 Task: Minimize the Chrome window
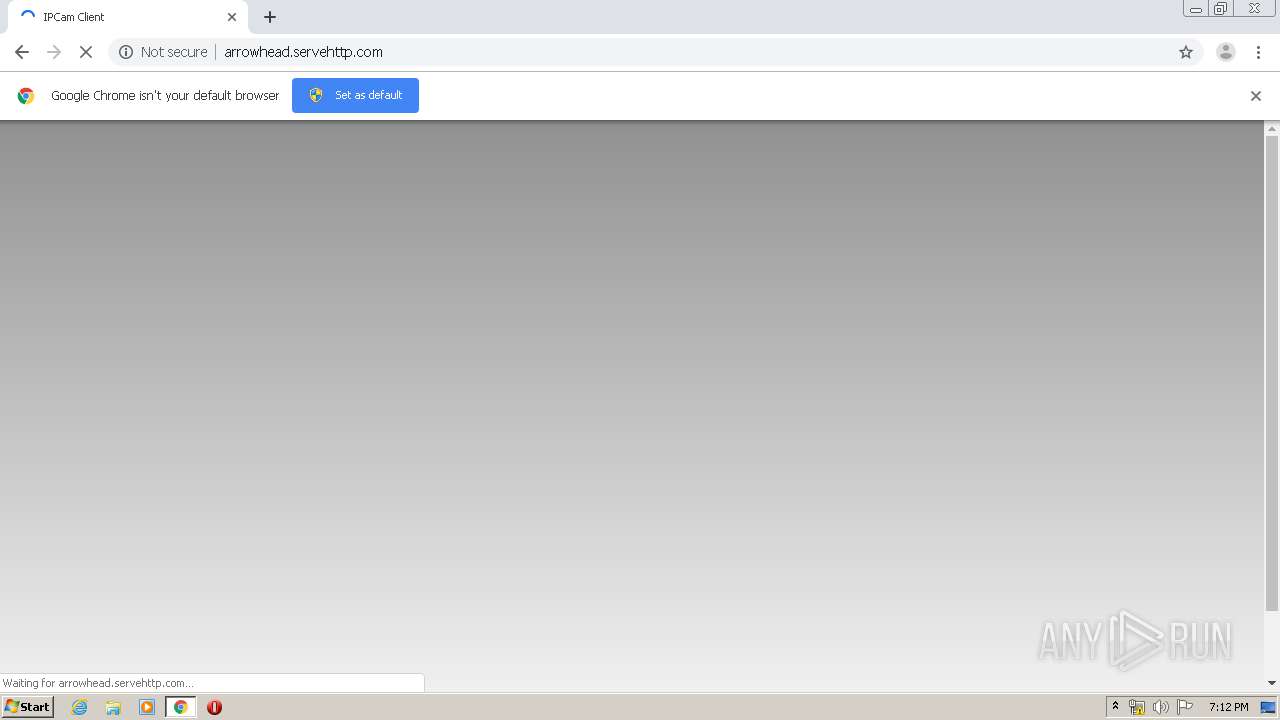click(1196, 9)
